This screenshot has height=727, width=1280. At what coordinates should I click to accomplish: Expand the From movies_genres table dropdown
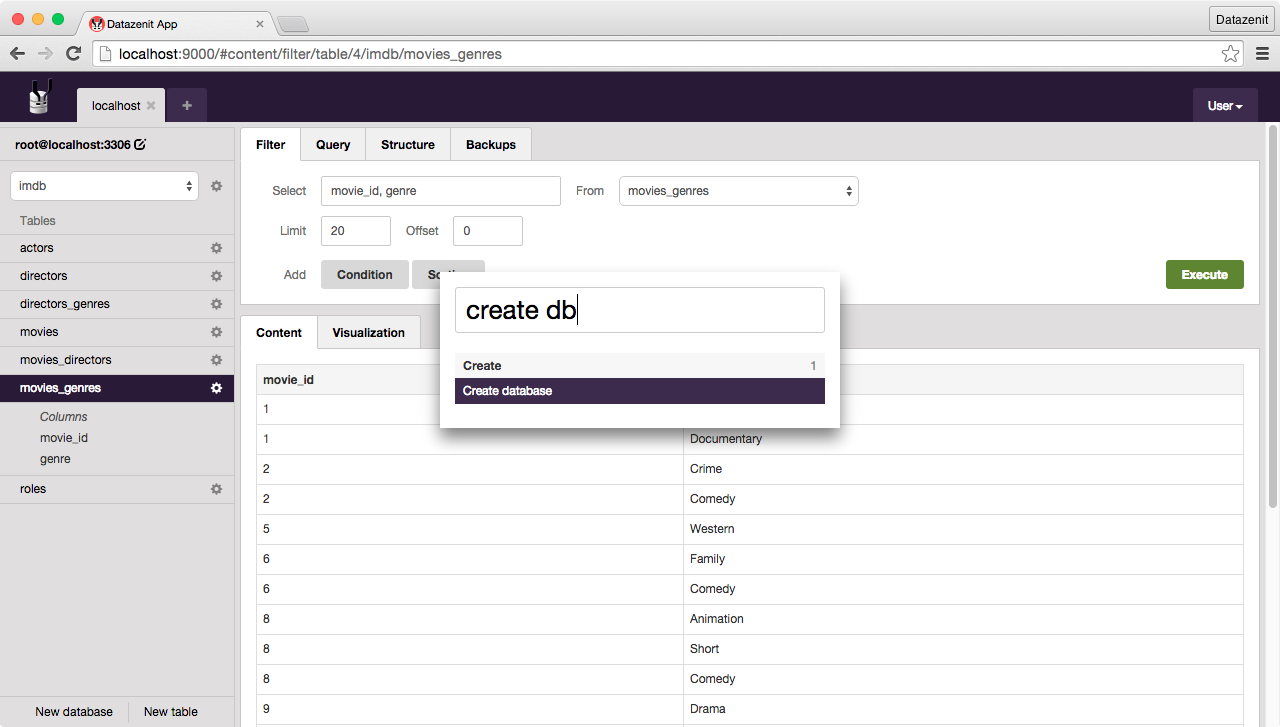(x=738, y=191)
